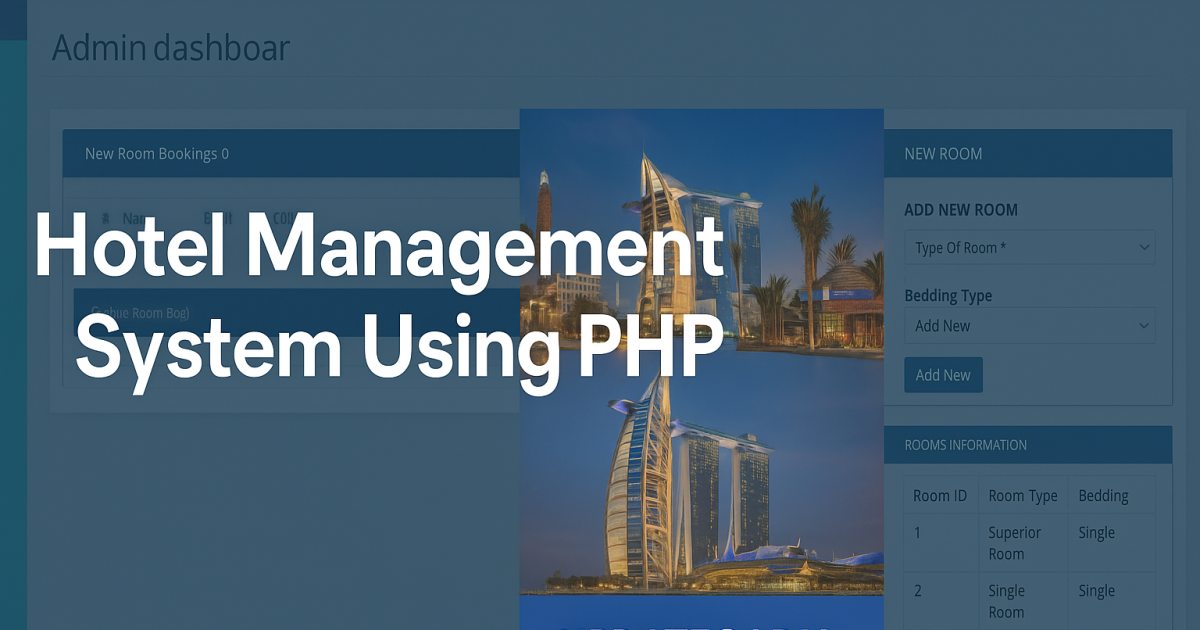Click the chevron on the Type Of Room field

pyautogui.click(x=1143, y=246)
